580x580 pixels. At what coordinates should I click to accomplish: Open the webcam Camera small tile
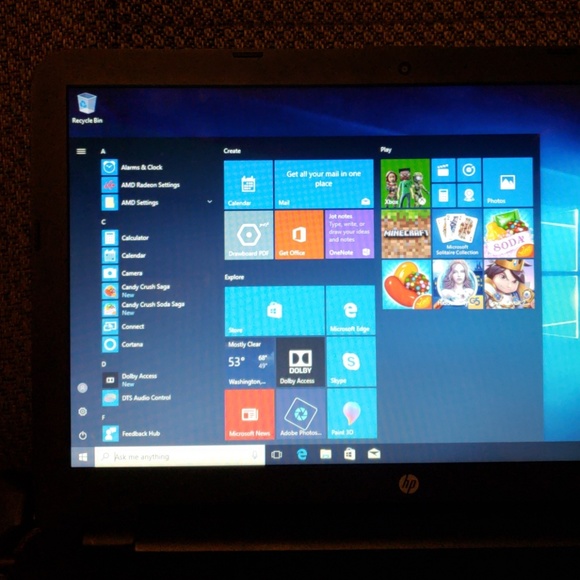469,195
